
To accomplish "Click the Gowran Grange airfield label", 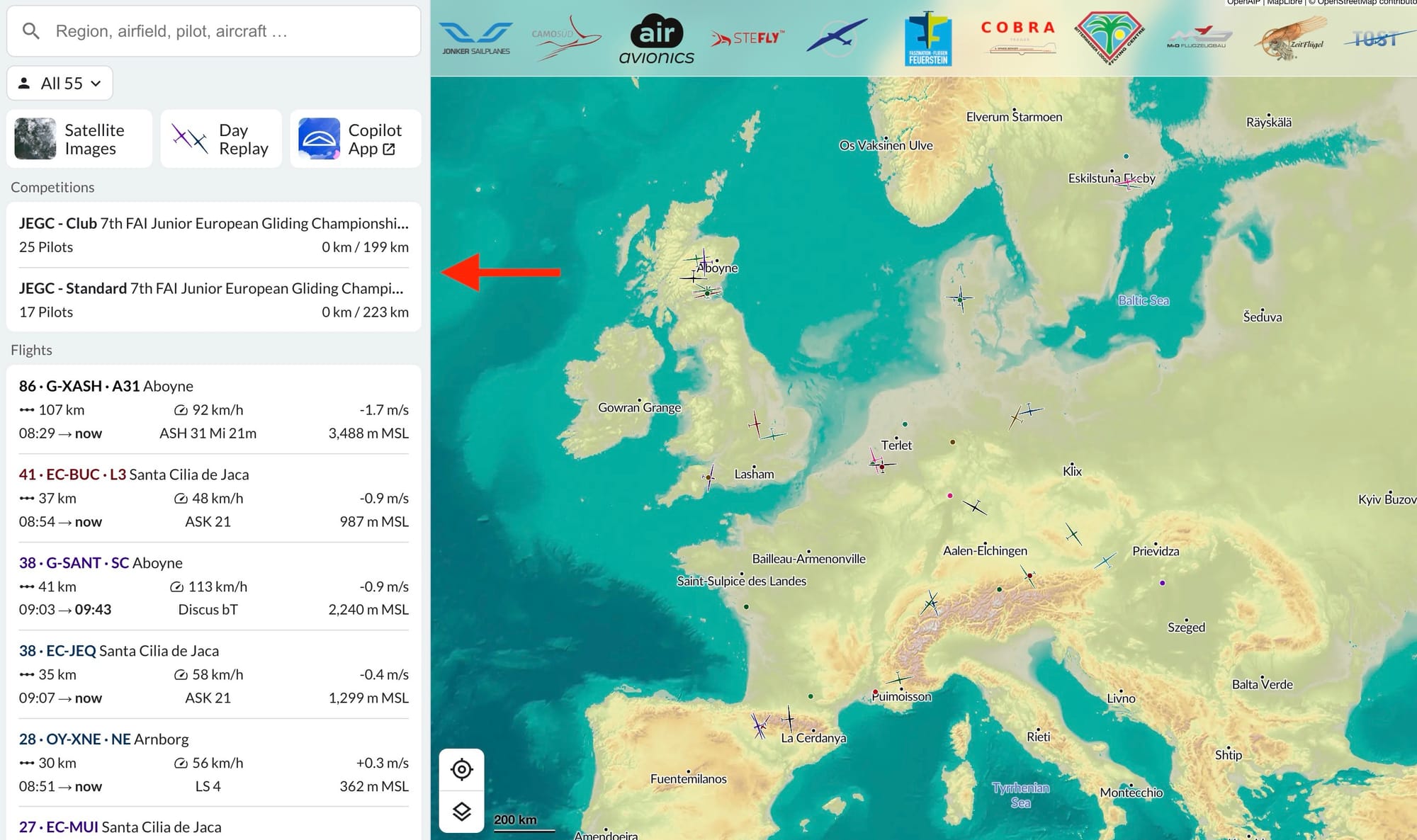I will [639, 407].
